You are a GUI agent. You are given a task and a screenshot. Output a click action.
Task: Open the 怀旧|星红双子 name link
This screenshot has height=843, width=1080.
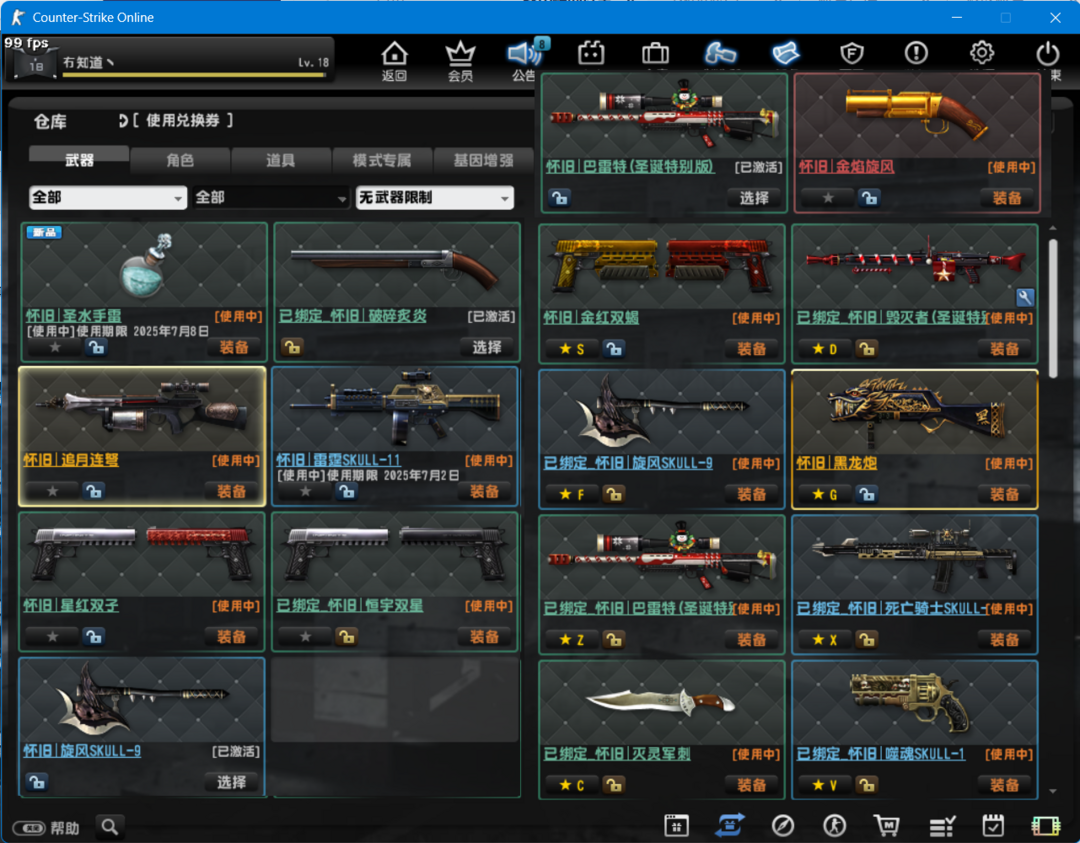tap(71, 606)
